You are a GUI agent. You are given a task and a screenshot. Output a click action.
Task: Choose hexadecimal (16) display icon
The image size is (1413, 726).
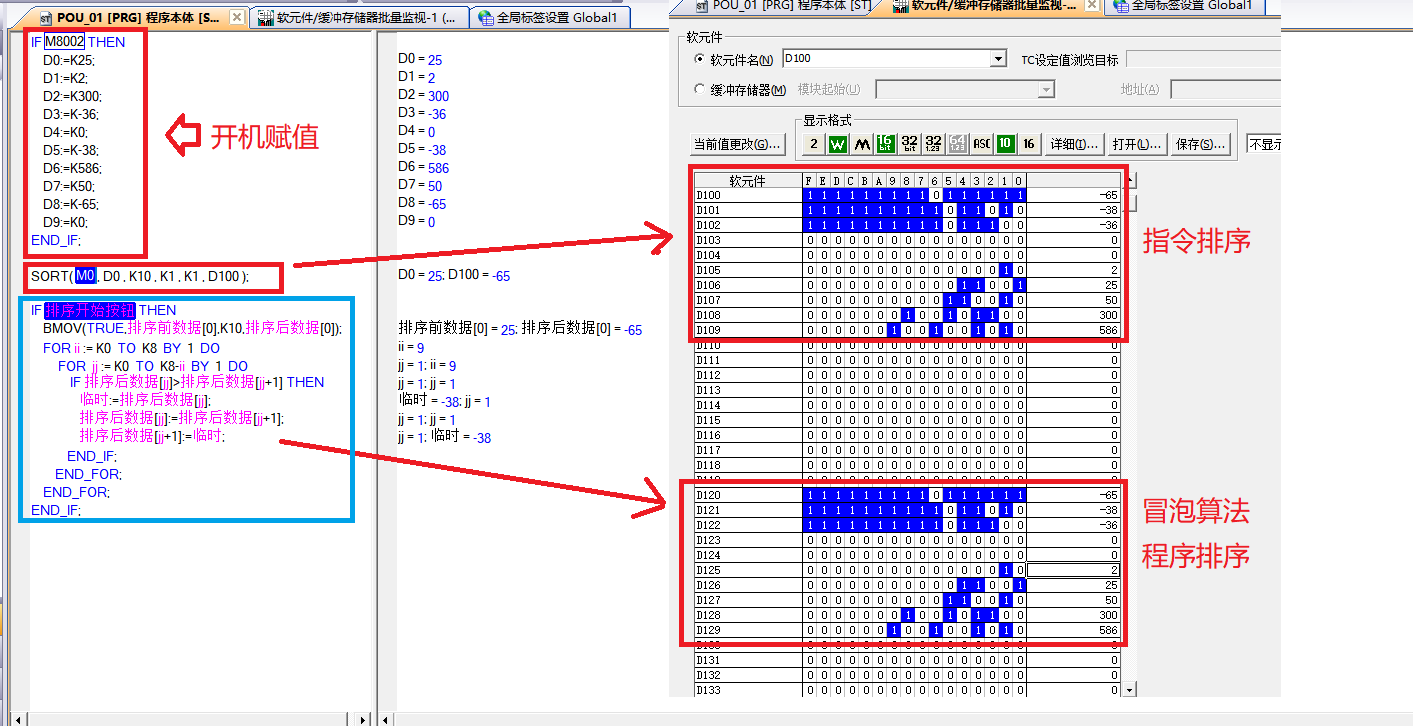click(1029, 144)
